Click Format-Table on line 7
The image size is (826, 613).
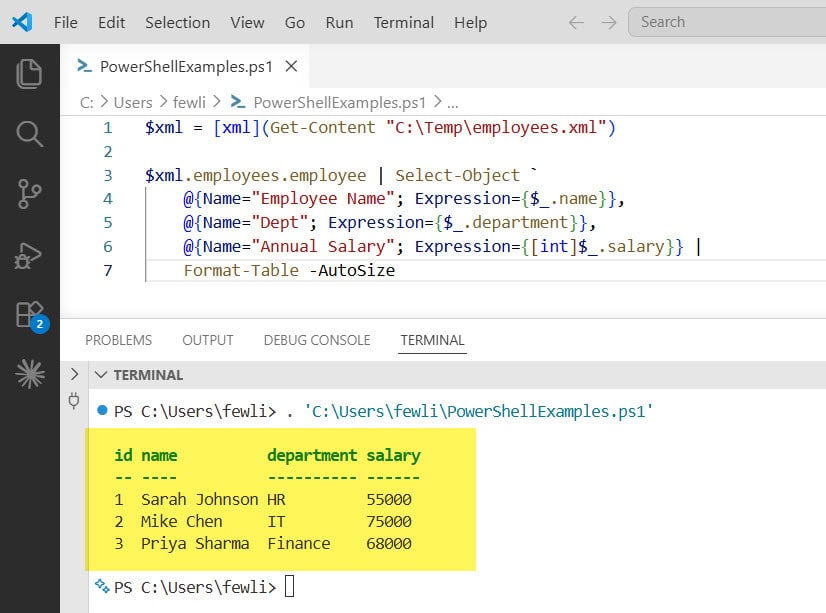tap(241, 271)
